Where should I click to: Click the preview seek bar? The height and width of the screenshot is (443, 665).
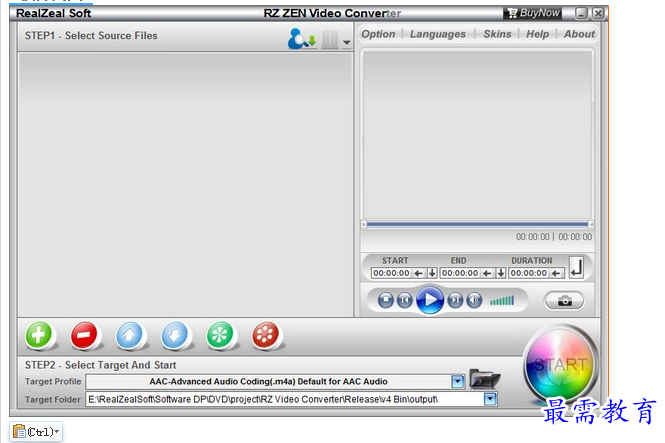pyautogui.click(x=477, y=224)
